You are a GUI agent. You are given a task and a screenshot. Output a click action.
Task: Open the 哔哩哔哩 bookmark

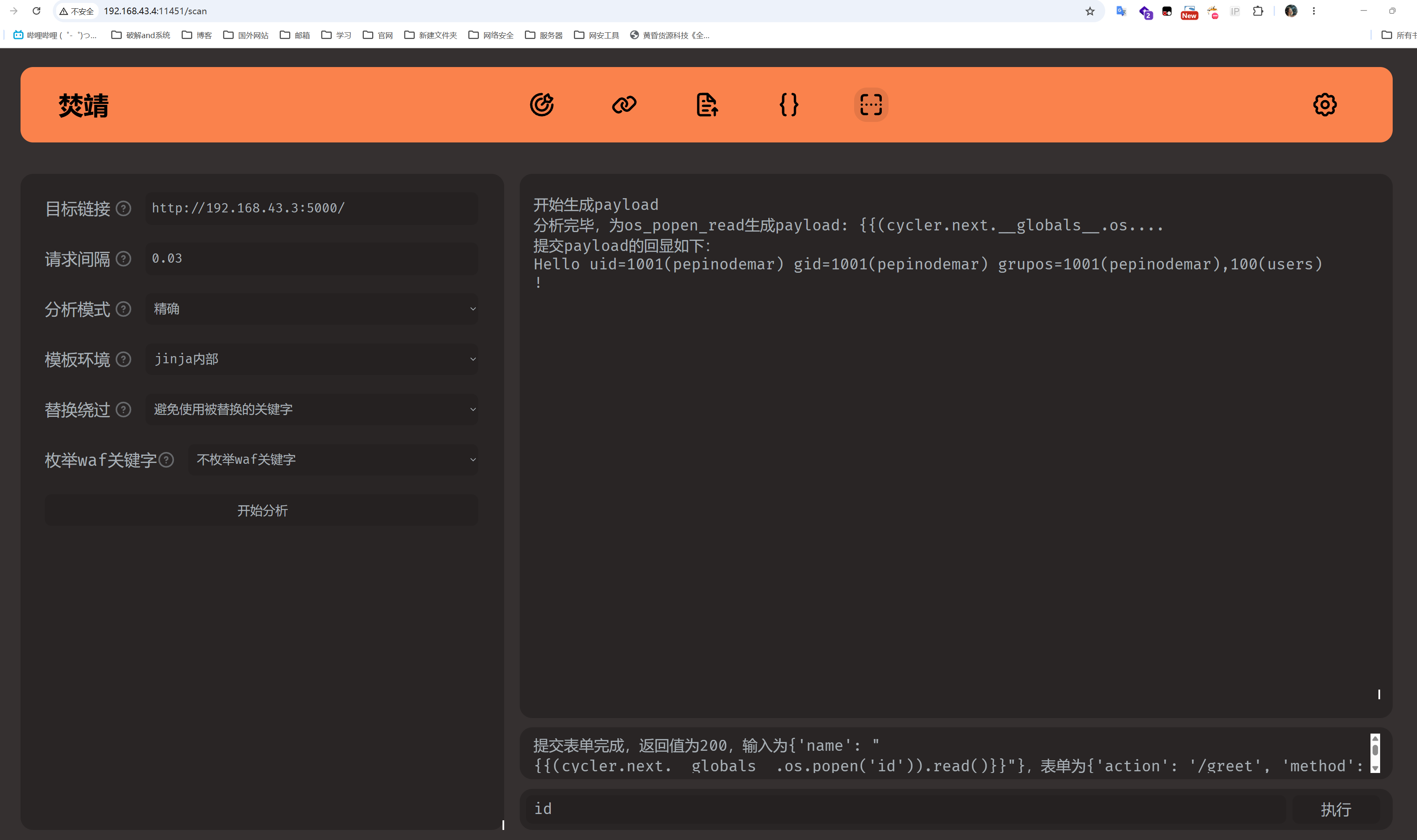(55, 35)
